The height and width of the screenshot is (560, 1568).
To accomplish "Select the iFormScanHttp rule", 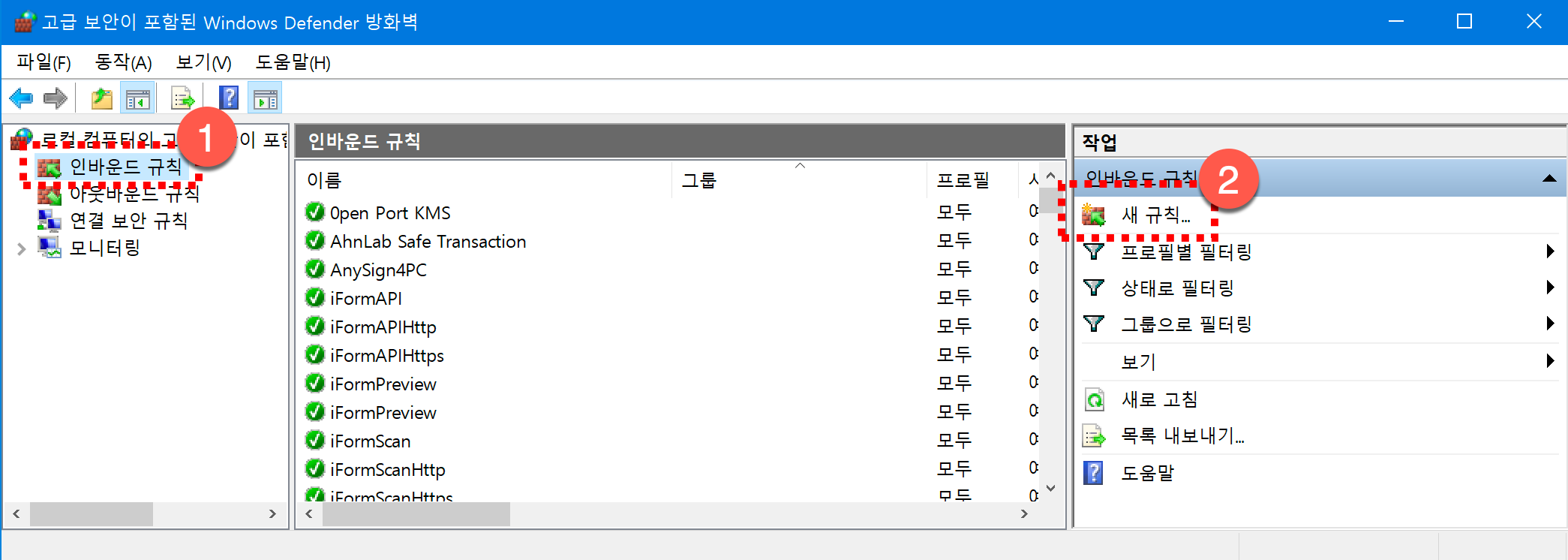I will point(388,470).
